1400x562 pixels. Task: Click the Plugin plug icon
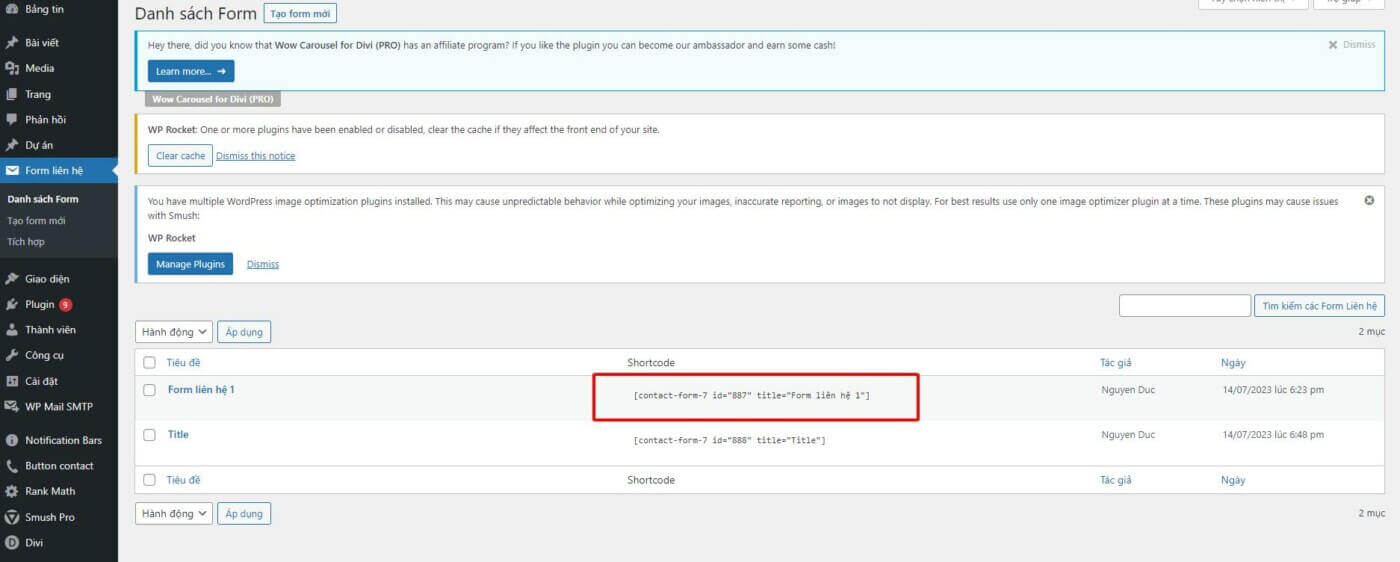[12, 304]
